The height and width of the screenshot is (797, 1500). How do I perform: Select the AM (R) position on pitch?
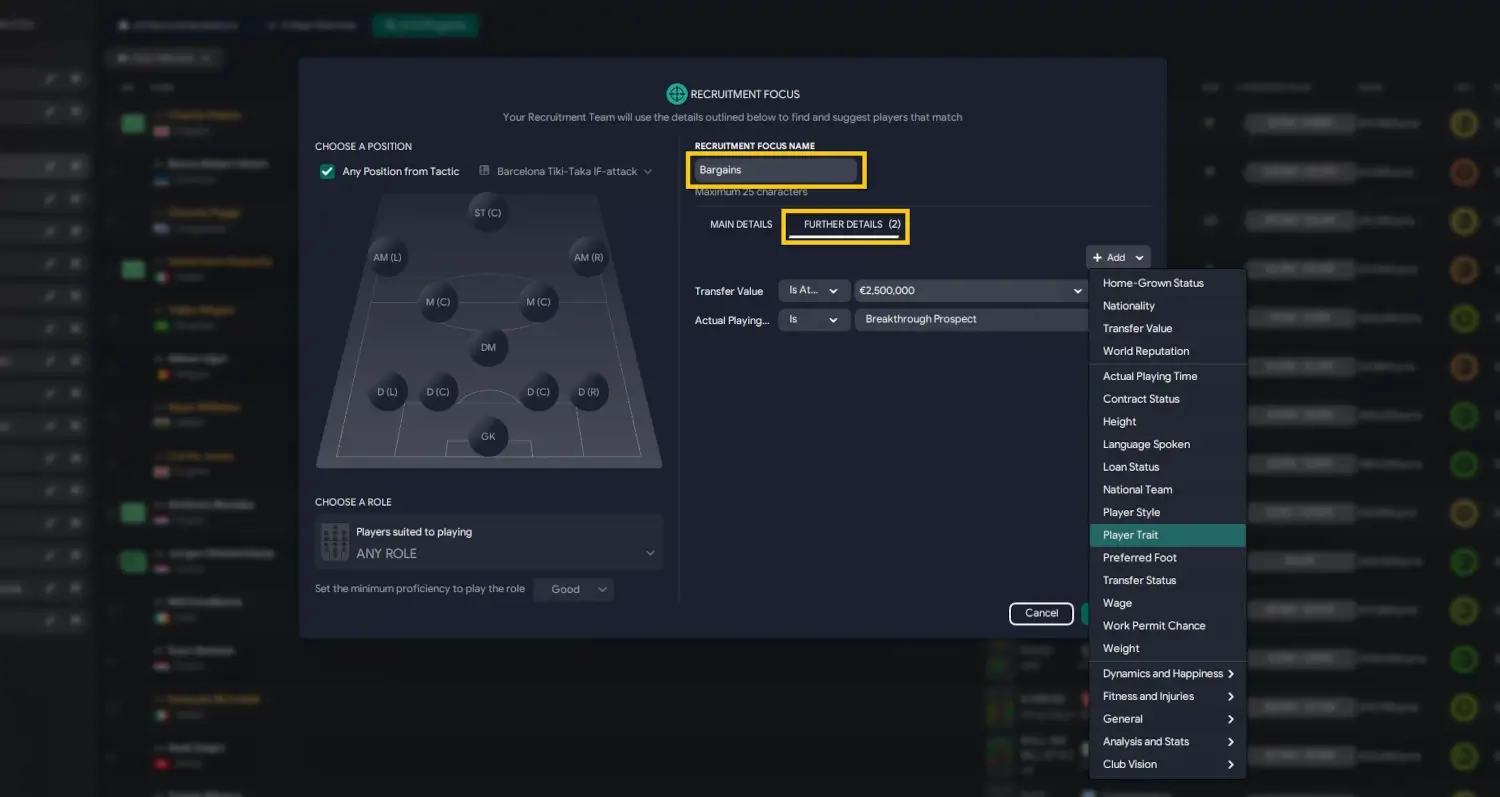pyautogui.click(x=589, y=257)
